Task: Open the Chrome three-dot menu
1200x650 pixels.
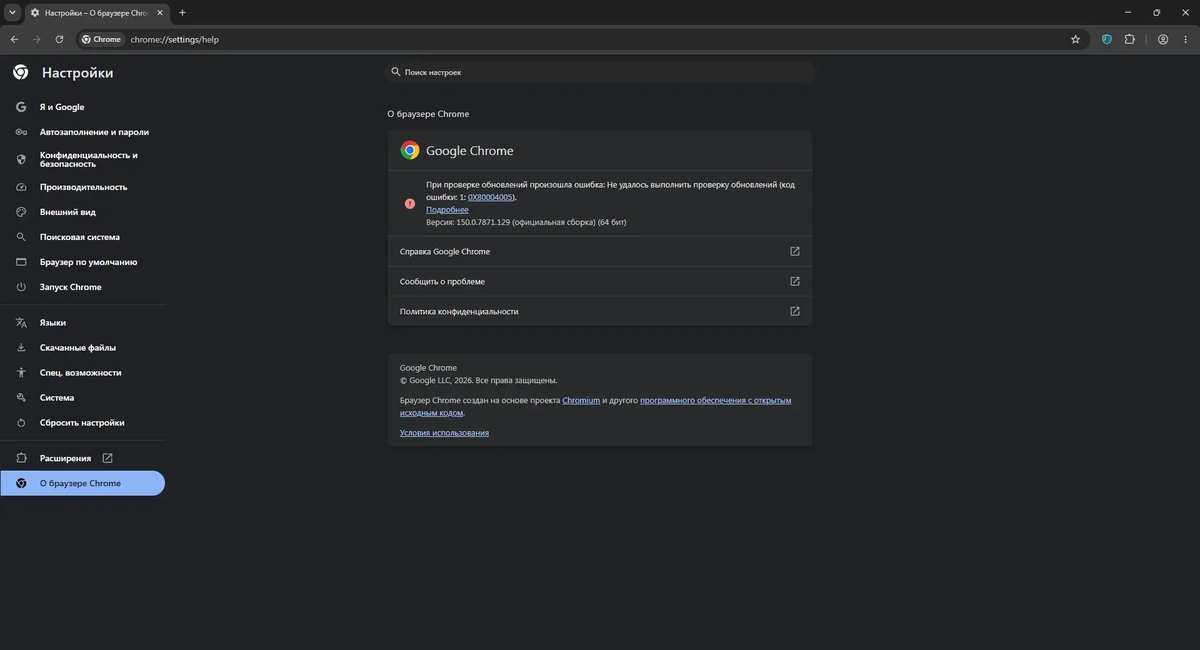Action: coord(1186,39)
